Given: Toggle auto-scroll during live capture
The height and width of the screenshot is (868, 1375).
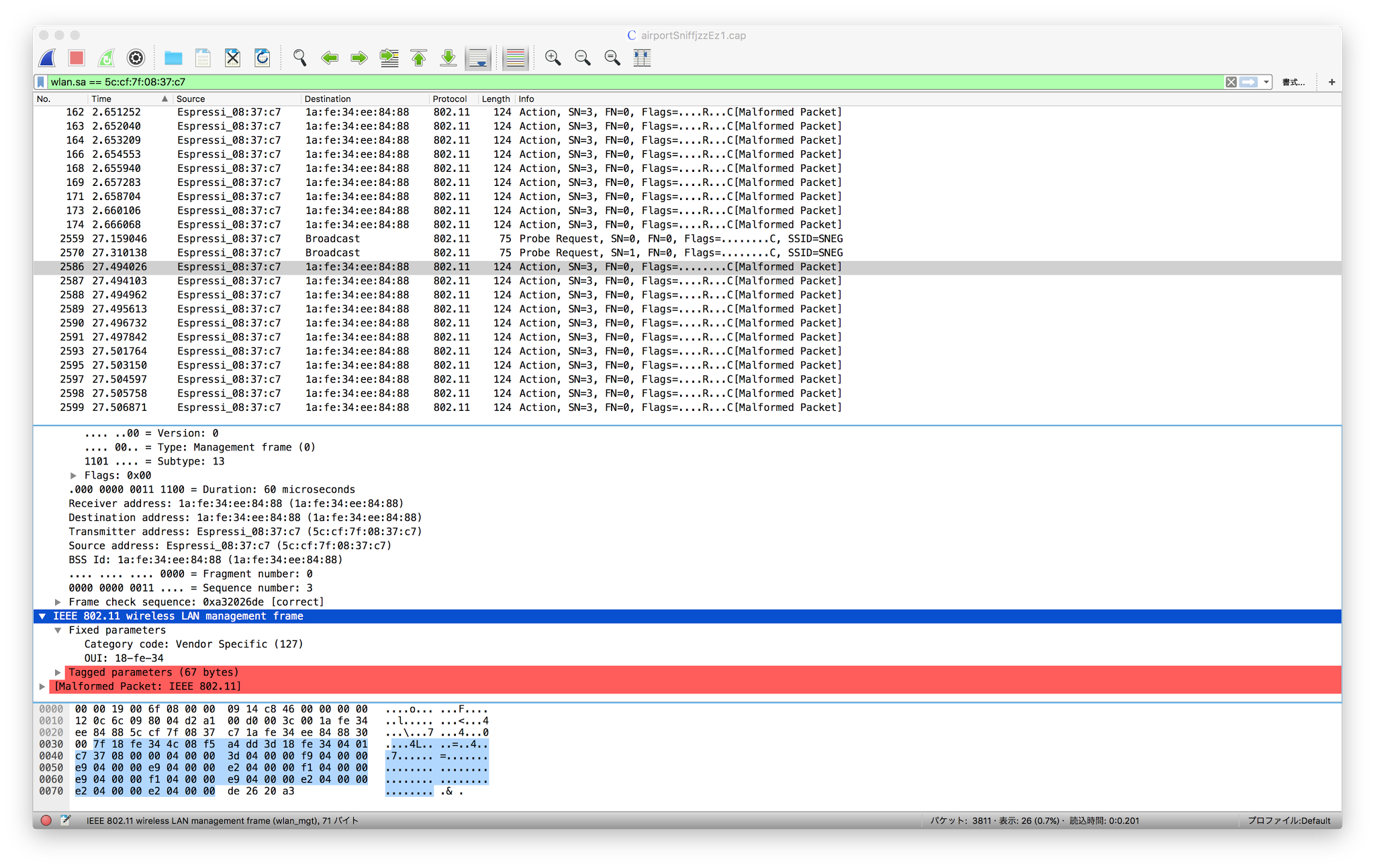Looking at the screenshot, I should (x=478, y=58).
